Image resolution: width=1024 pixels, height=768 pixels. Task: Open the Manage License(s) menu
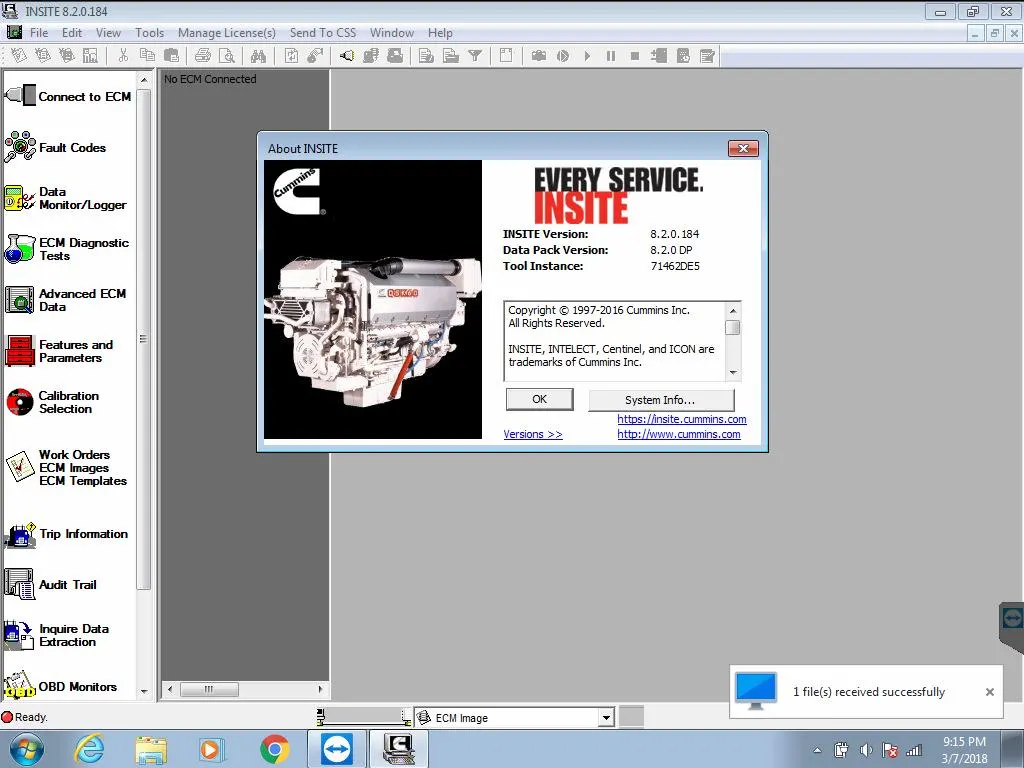click(x=227, y=33)
